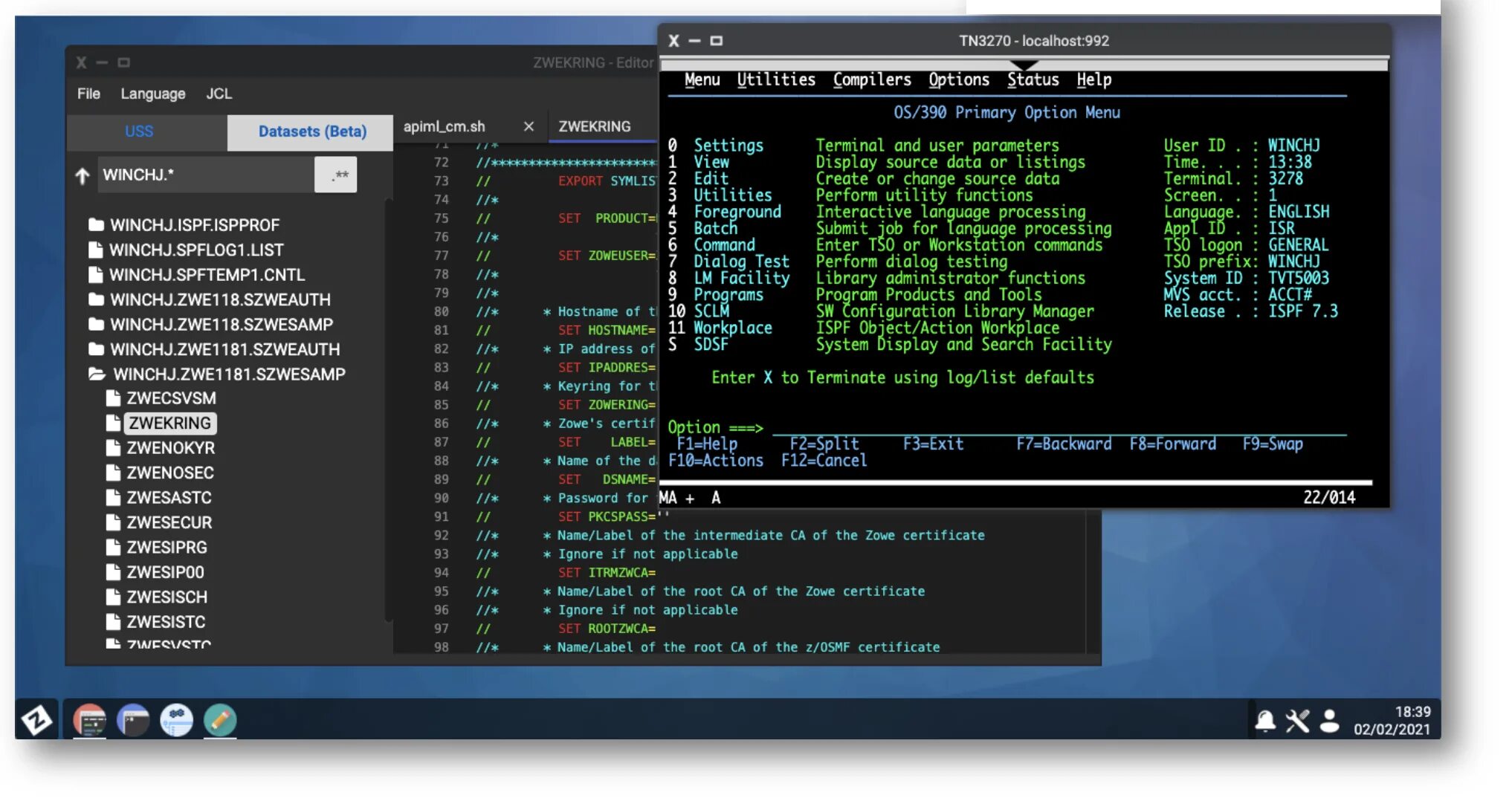
Task: Open the Zowe launcher menu icon
Action: click(x=36, y=719)
